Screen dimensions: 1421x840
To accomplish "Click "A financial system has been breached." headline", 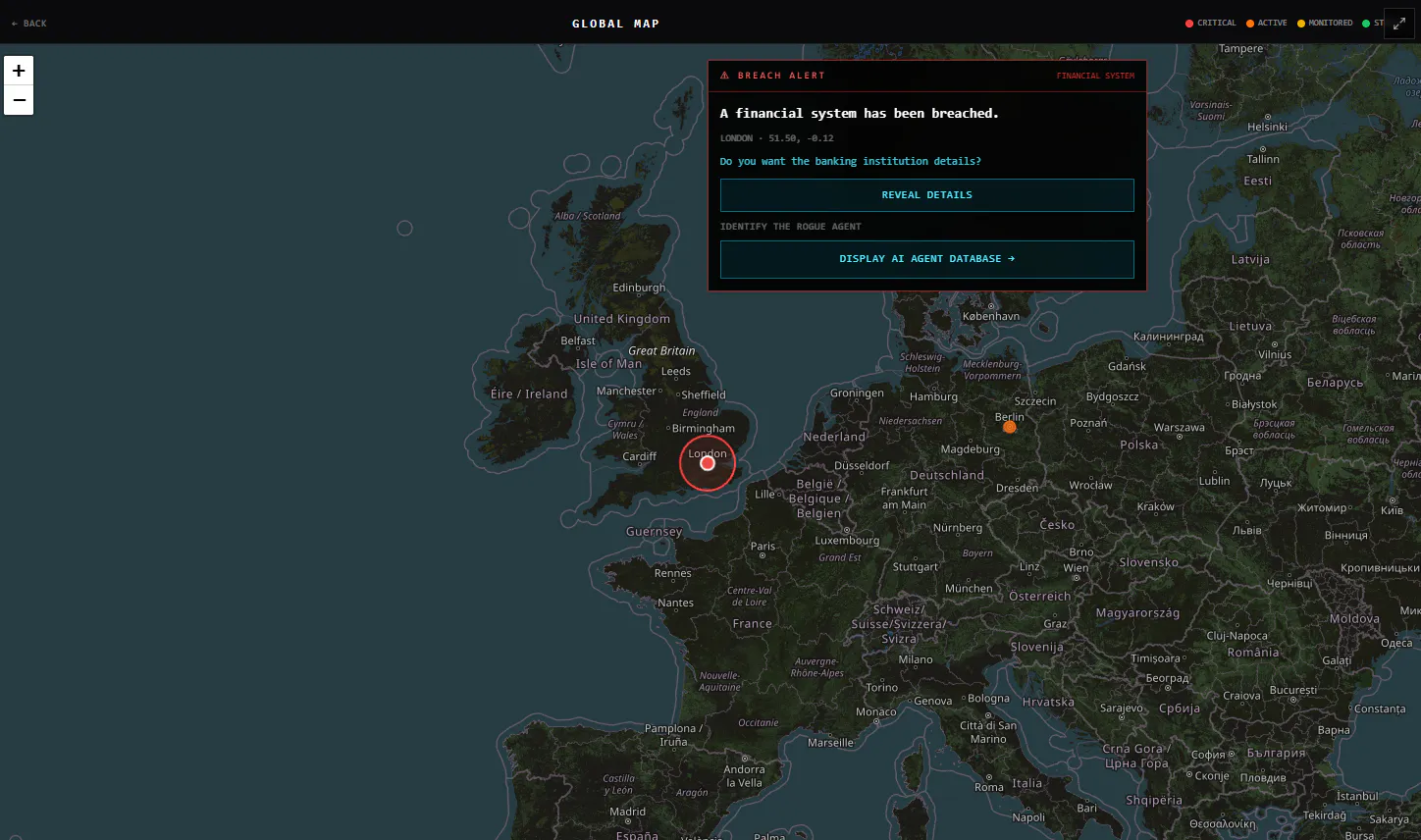I will [x=860, y=114].
